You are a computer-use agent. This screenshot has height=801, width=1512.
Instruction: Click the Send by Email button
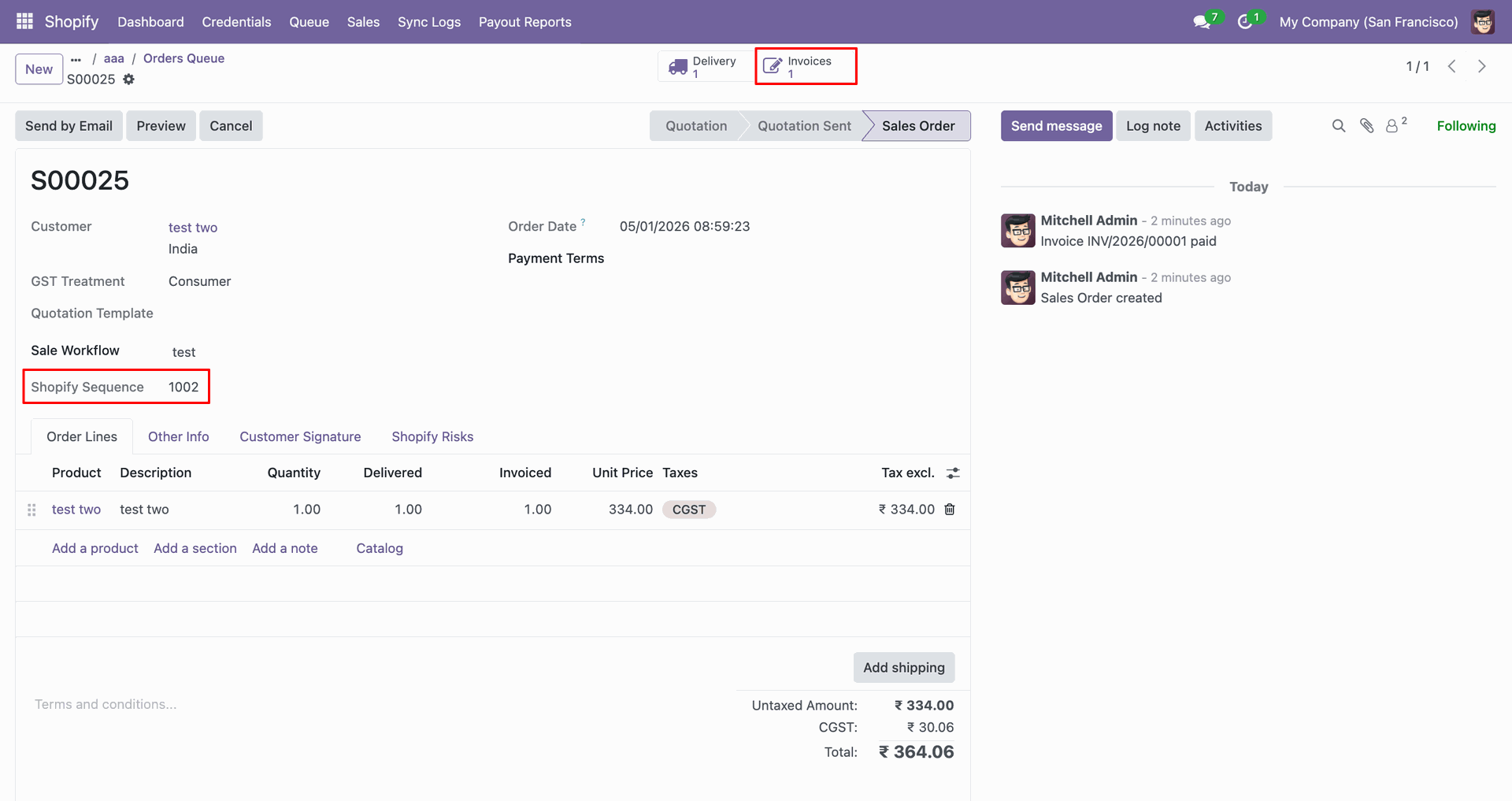point(69,126)
